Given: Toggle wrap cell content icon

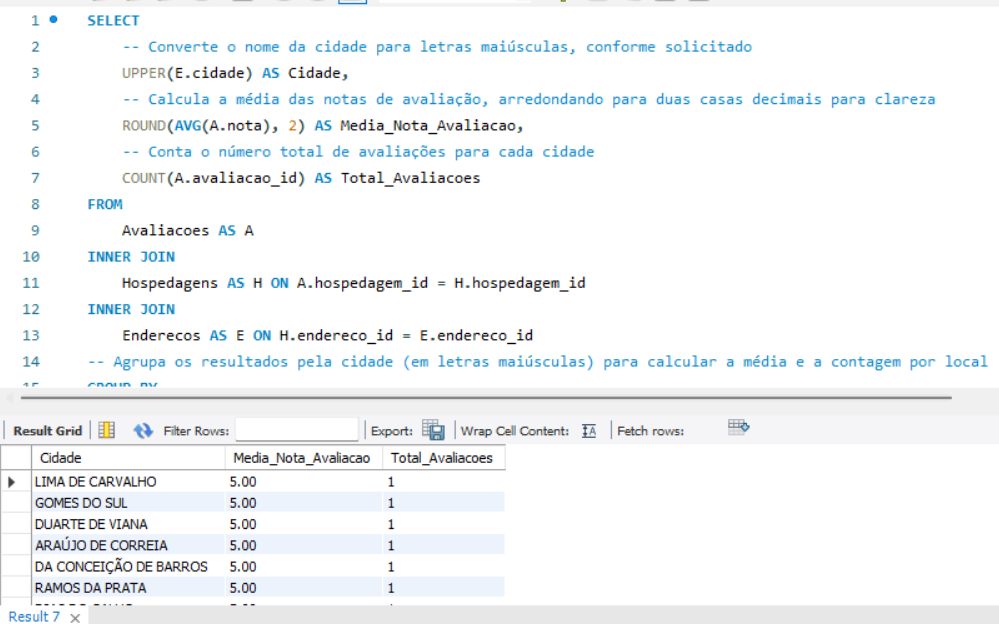Looking at the screenshot, I should pos(589,431).
